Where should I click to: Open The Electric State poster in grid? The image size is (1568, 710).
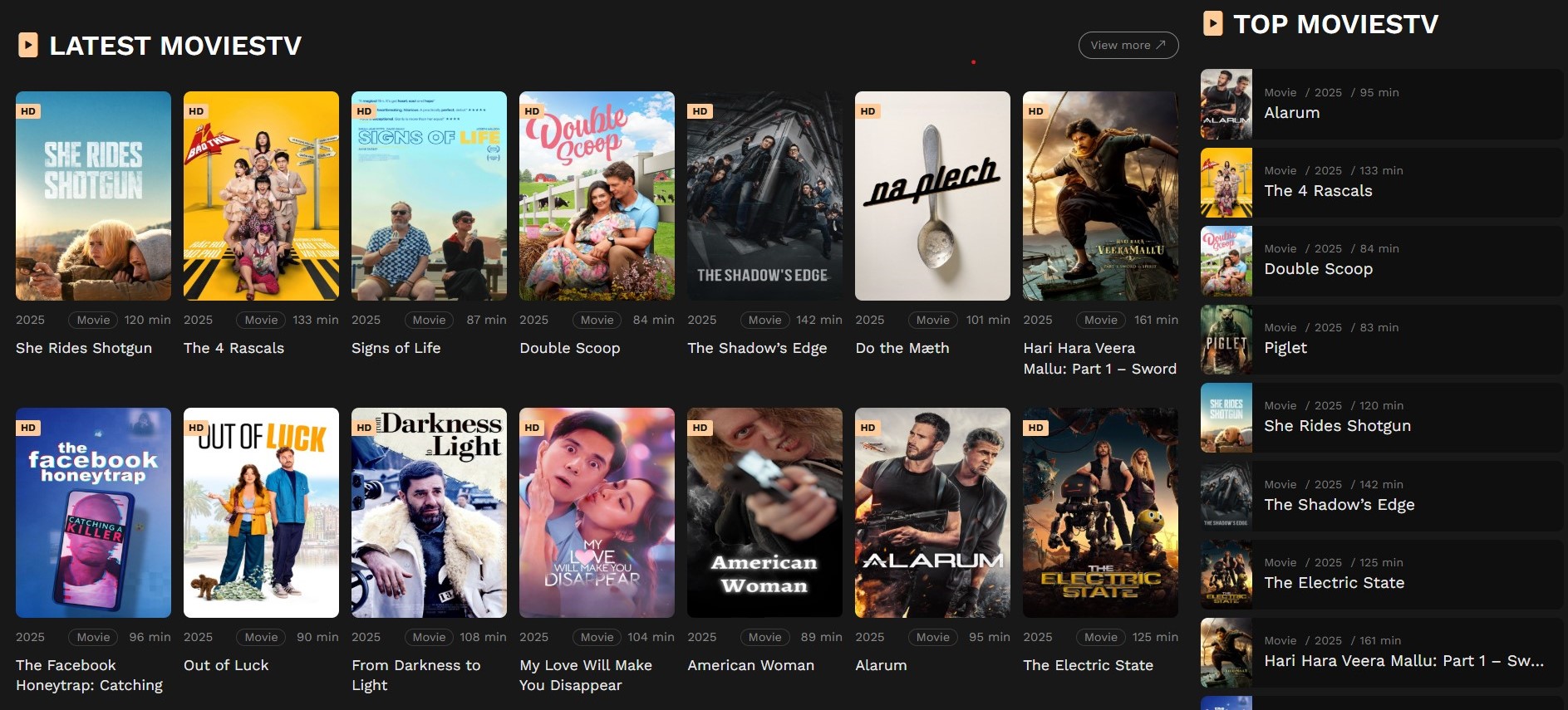[1100, 512]
